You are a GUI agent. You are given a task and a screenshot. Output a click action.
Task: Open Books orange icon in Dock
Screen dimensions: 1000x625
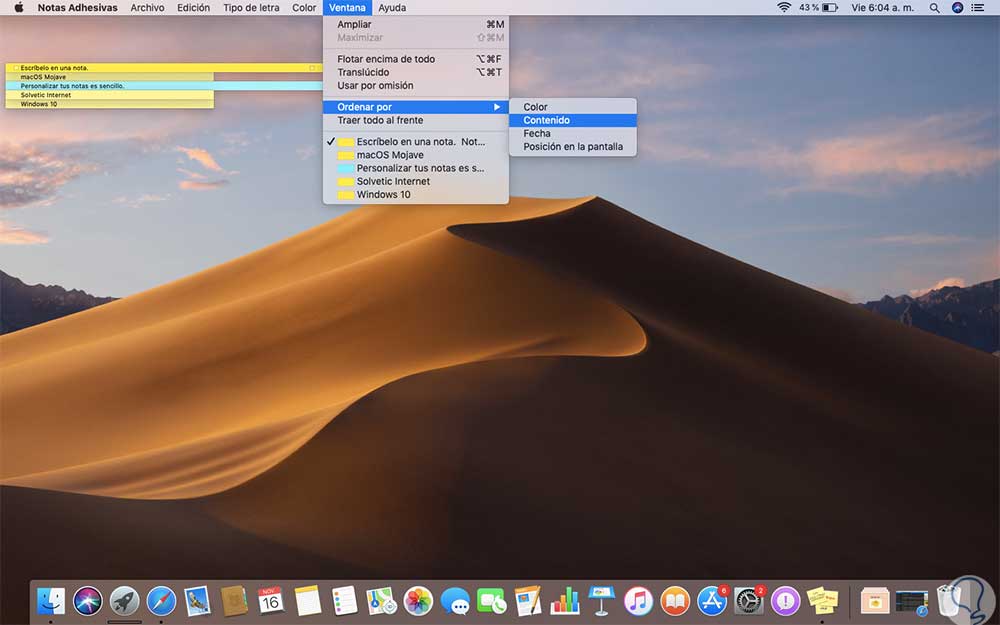coord(675,601)
